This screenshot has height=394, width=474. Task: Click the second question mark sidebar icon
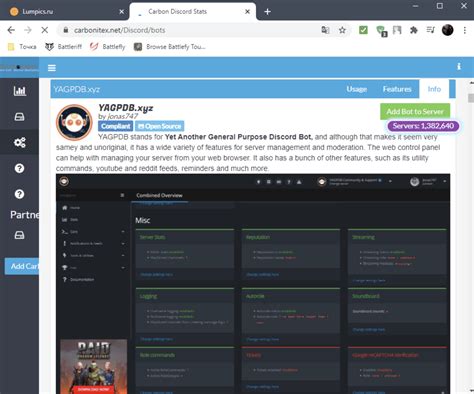[x=19, y=194]
